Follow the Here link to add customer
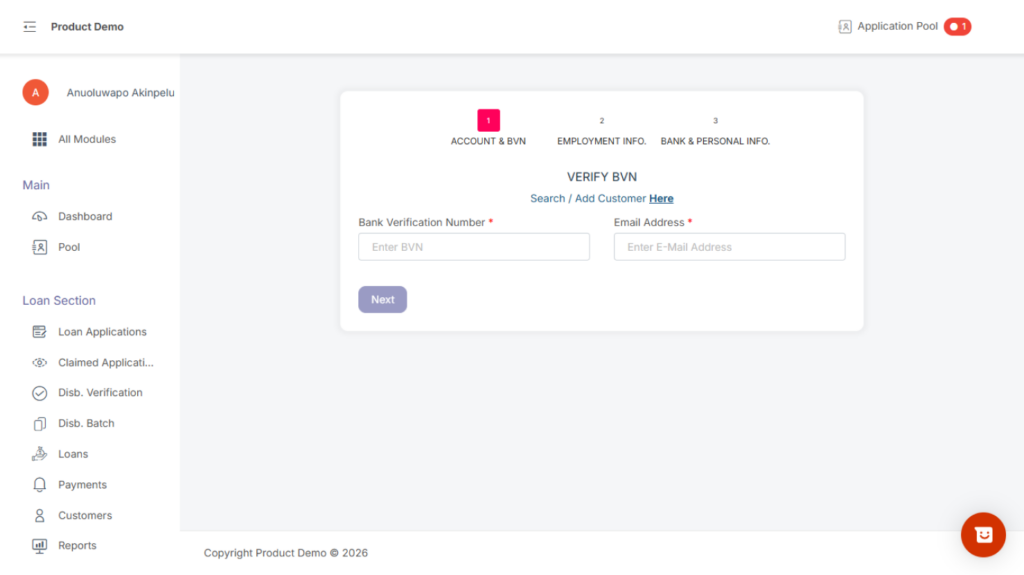The height and width of the screenshot is (575, 1024). (x=661, y=199)
